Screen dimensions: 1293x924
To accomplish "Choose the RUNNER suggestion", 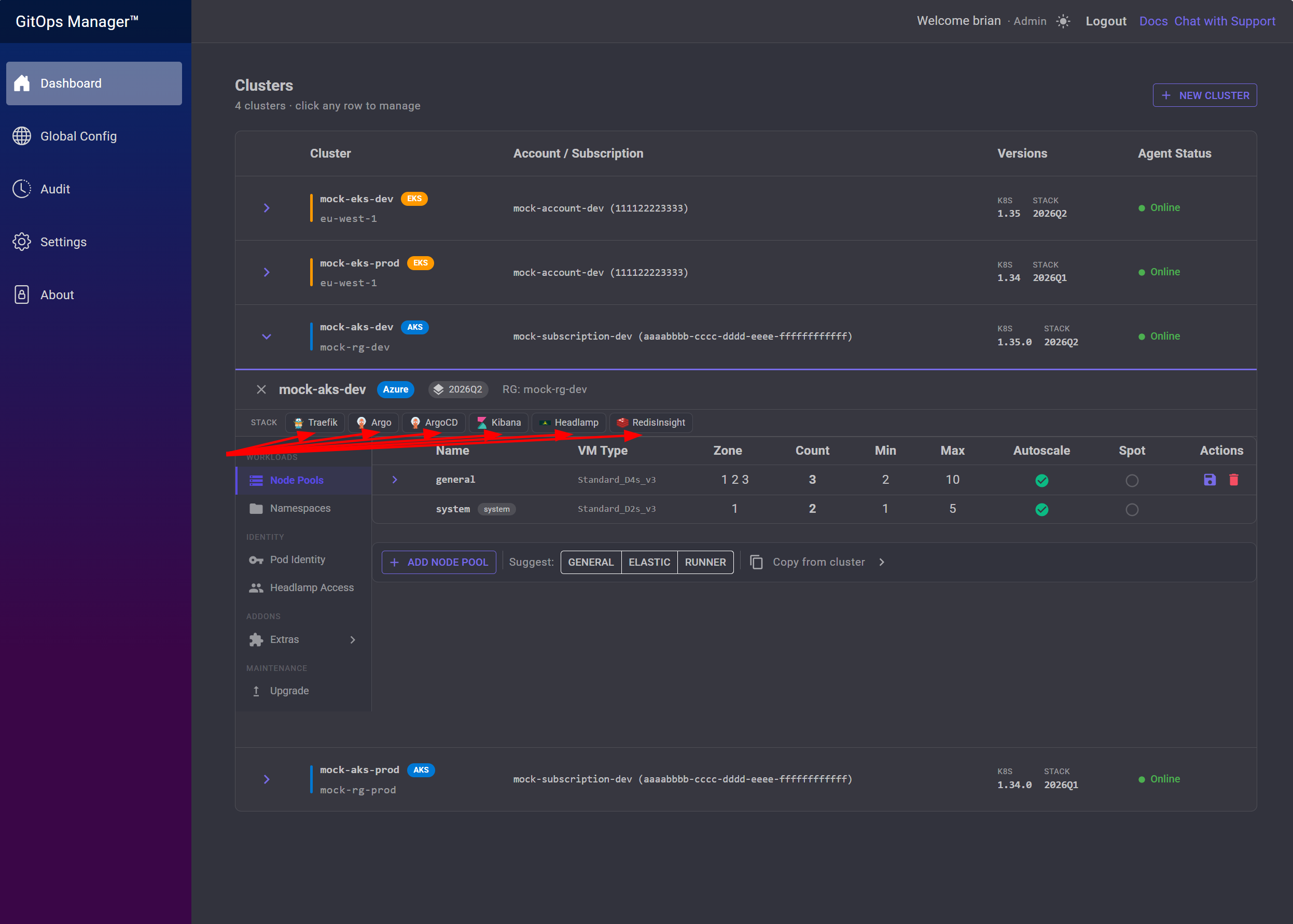I will tap(705, 562).
